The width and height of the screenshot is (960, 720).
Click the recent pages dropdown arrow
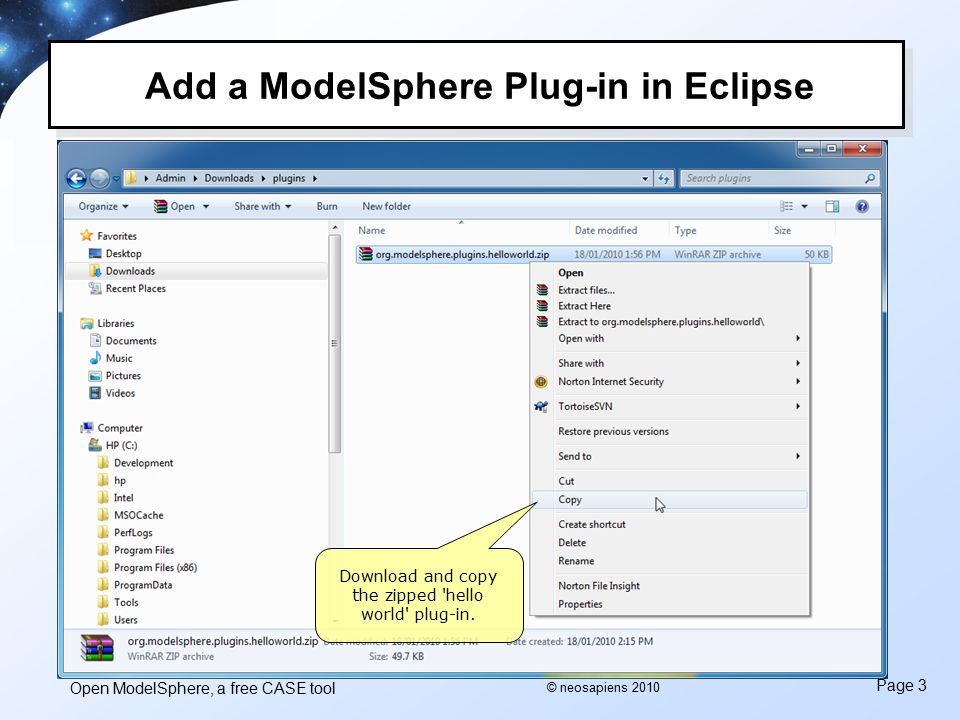coord(116,179)
